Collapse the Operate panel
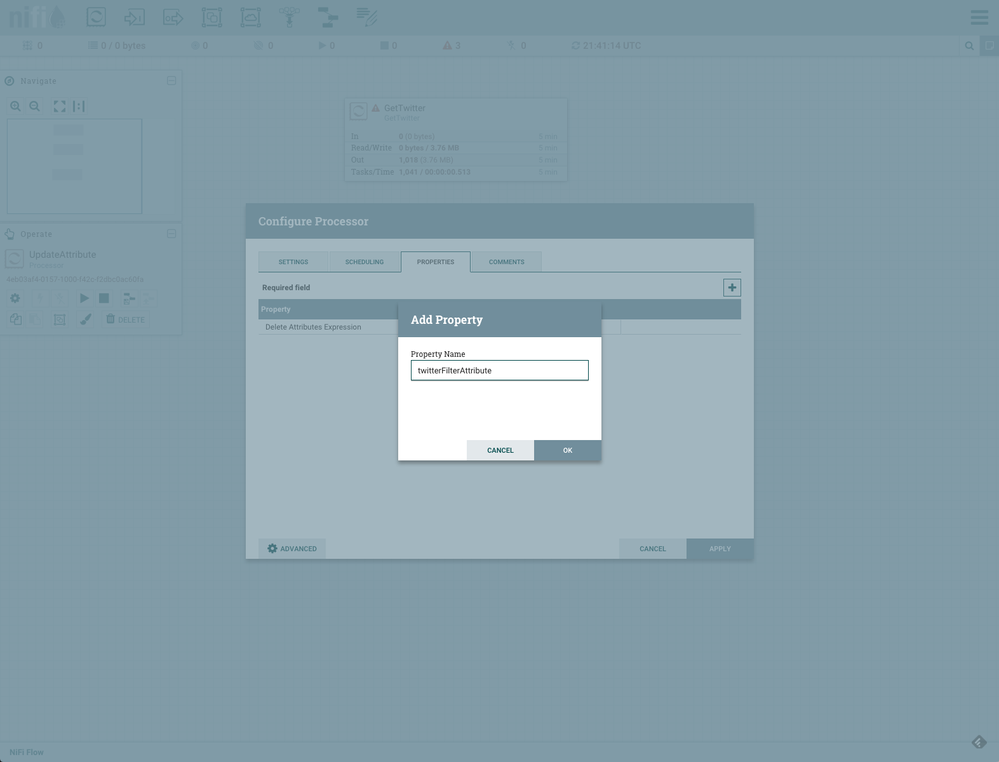Screen dimensions: 999x762 click(x=171, y=234)
